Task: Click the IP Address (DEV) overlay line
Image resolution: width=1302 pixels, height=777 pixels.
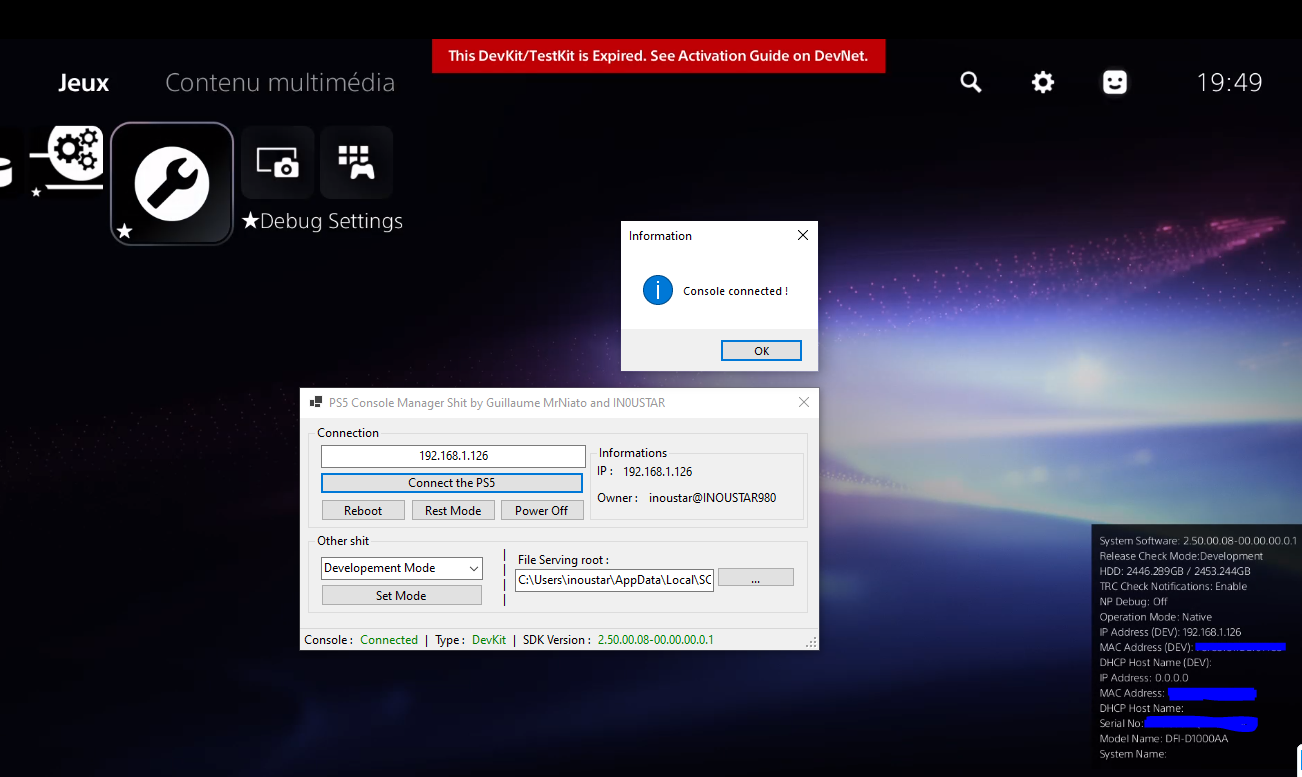Action: [1170, 632]
